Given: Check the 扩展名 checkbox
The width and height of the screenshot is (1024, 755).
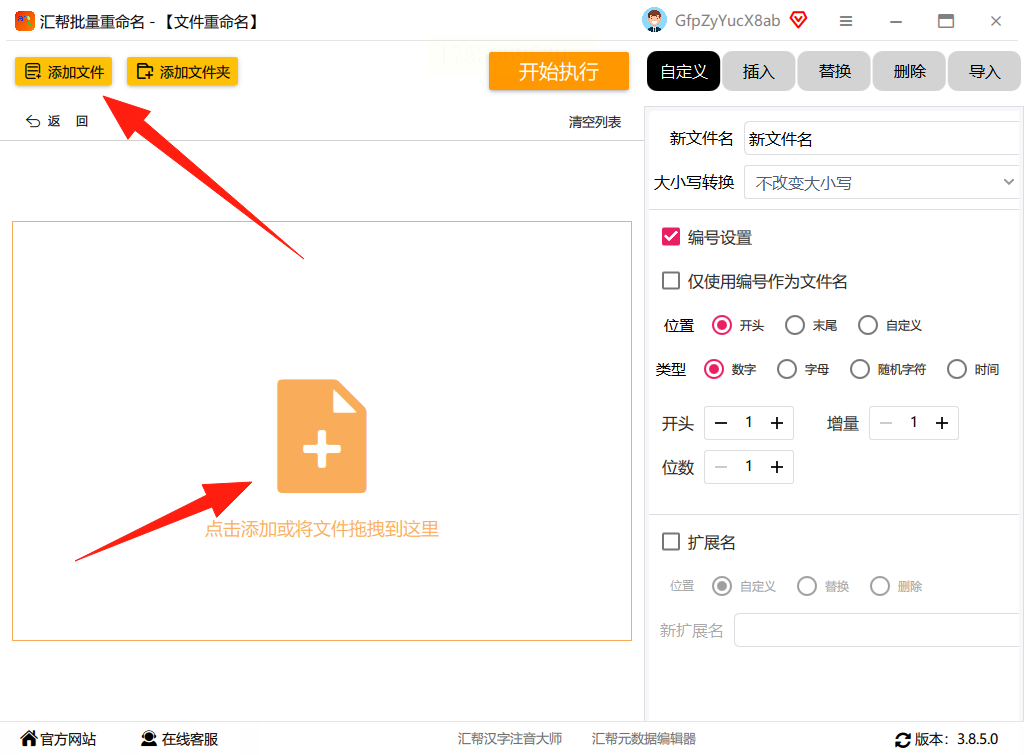Looking at the screenshot, I should pyautogui.click(x=671, y=541).
